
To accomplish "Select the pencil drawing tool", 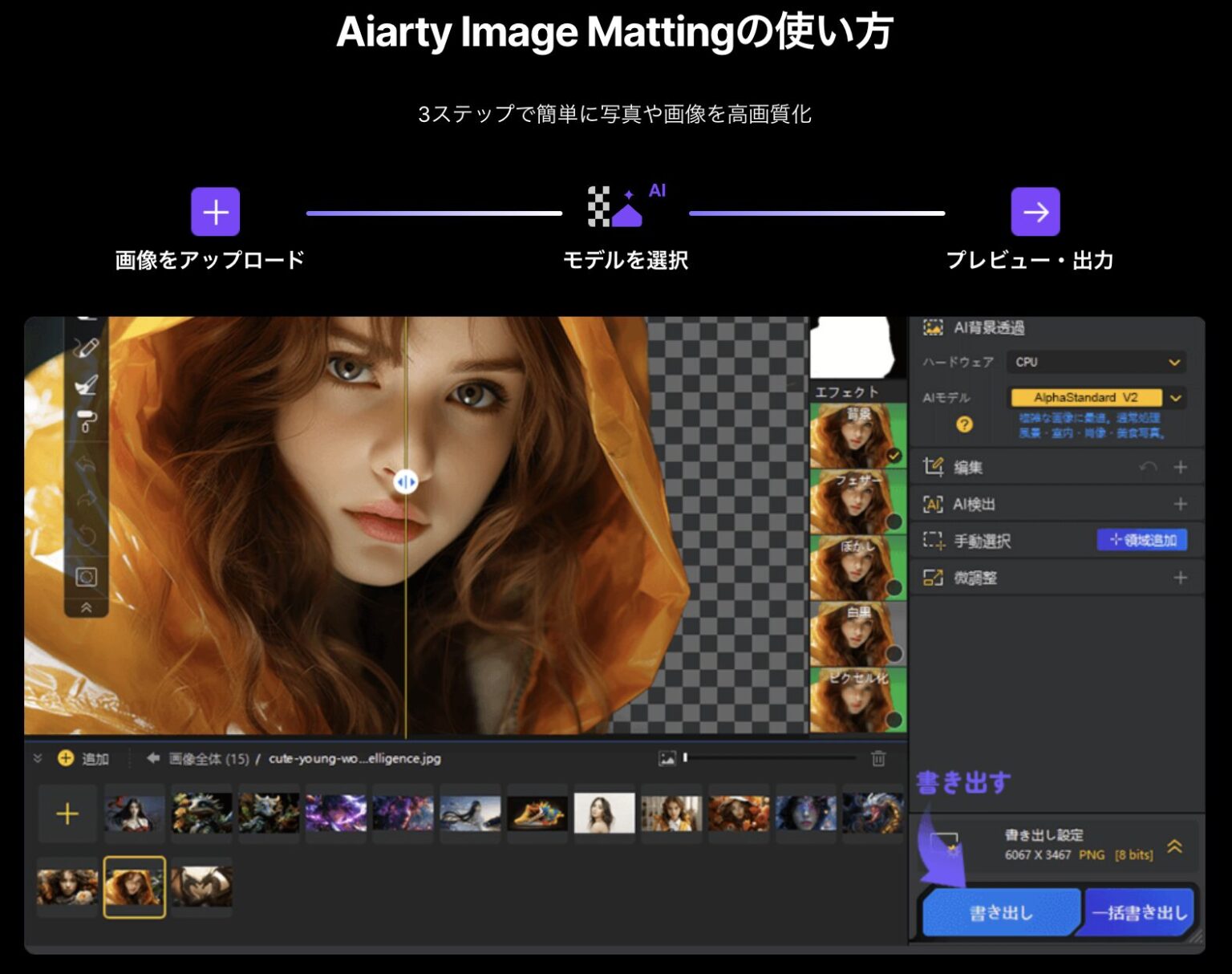I will [87, 348].
